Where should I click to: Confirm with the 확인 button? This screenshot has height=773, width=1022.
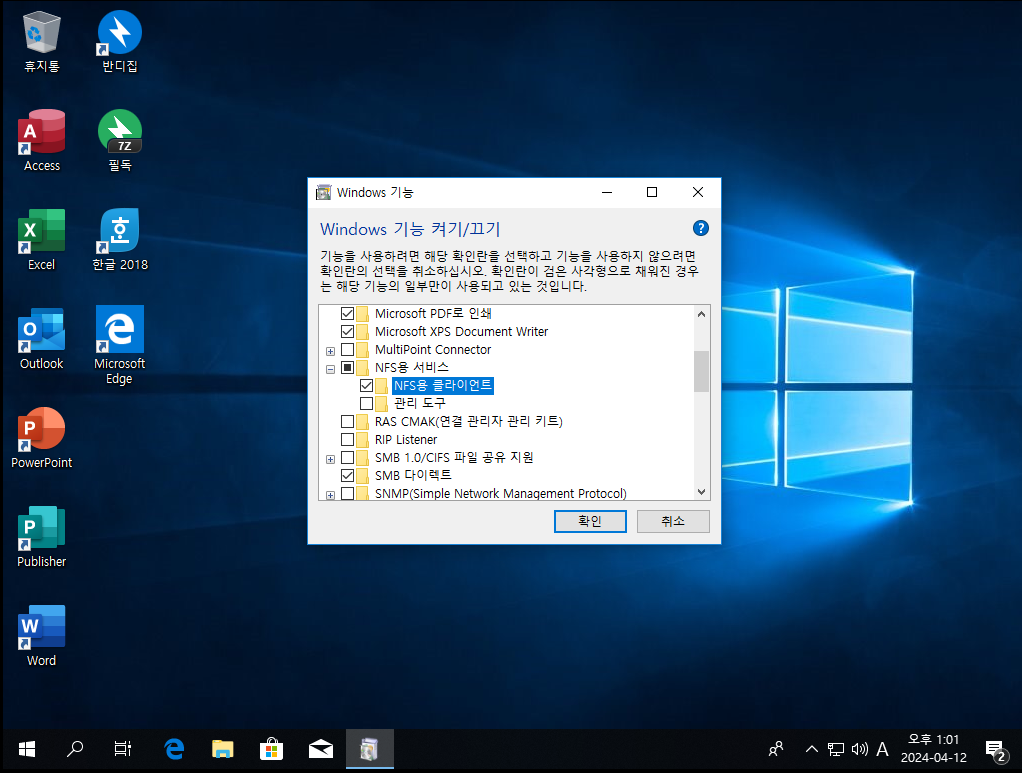coord(590,521)
